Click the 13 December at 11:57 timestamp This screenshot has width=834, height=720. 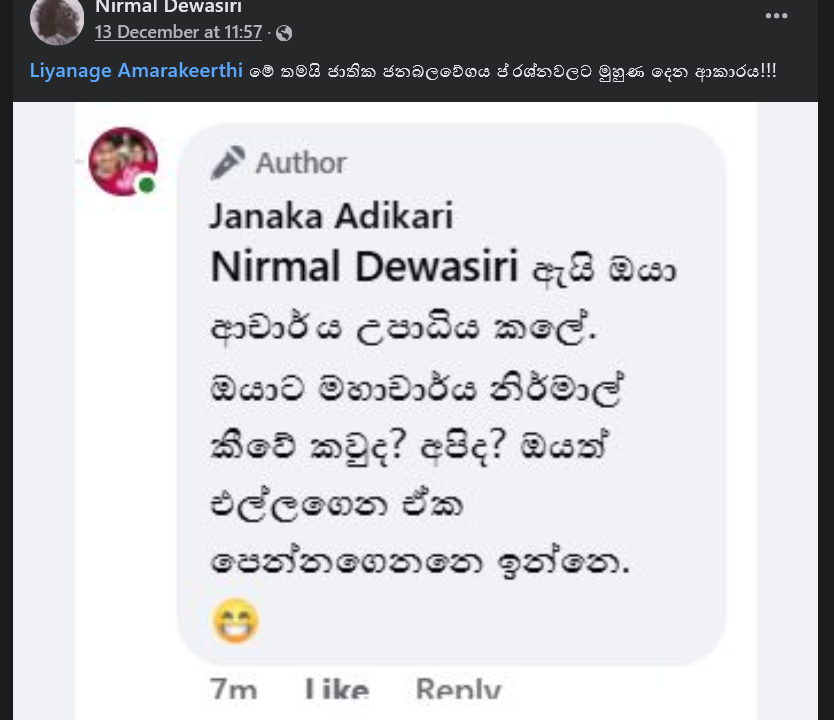point(178,32)
